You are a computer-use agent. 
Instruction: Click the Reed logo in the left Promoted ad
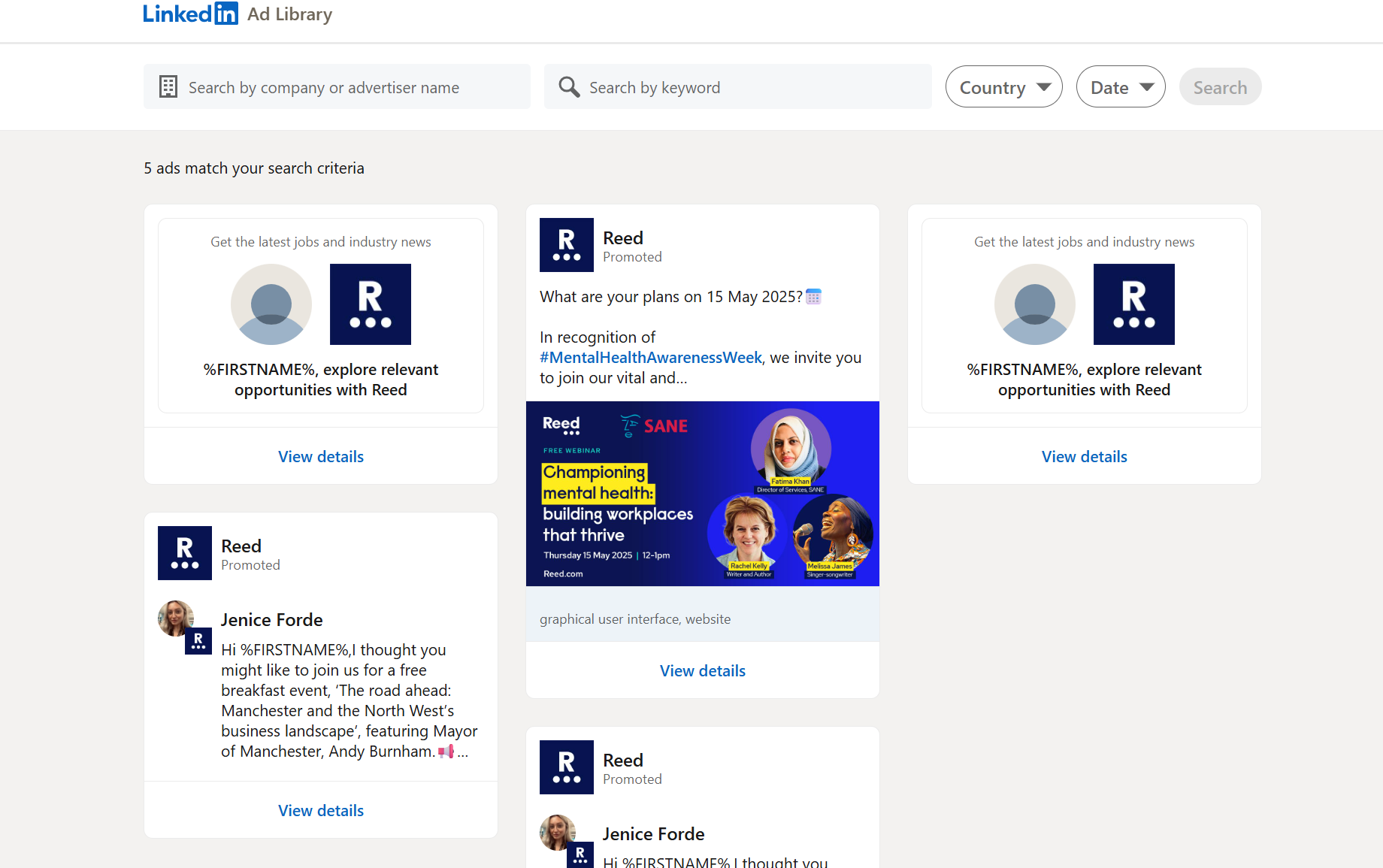(x=185, y=553)
